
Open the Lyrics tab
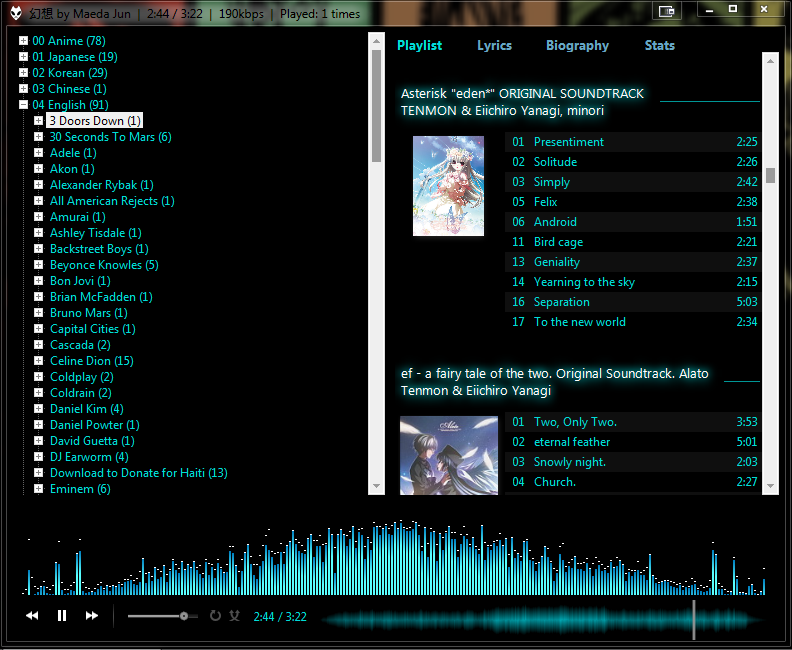point(494,45)
